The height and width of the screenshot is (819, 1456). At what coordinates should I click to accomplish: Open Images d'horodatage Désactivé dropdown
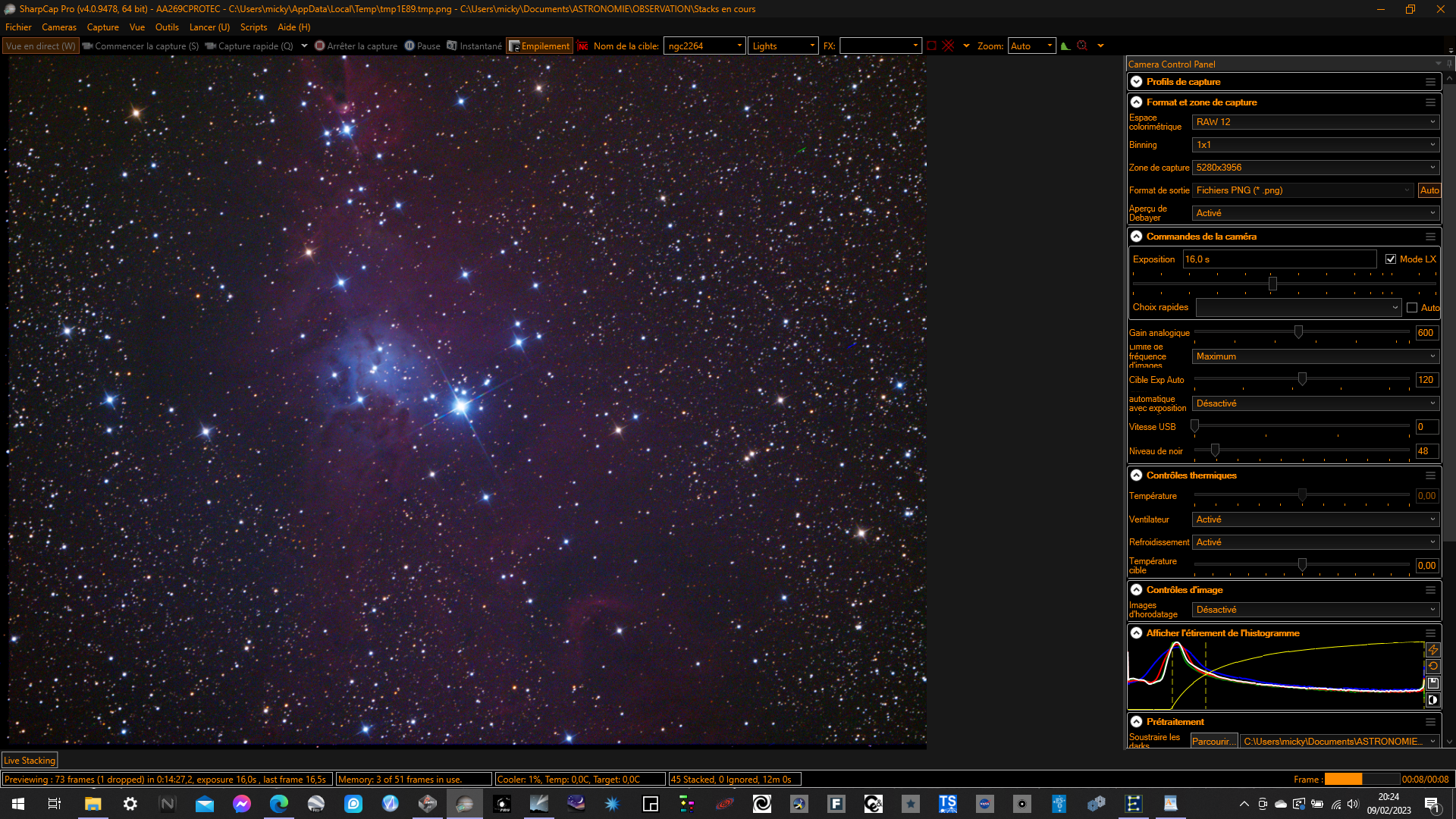click(1316, 610)
